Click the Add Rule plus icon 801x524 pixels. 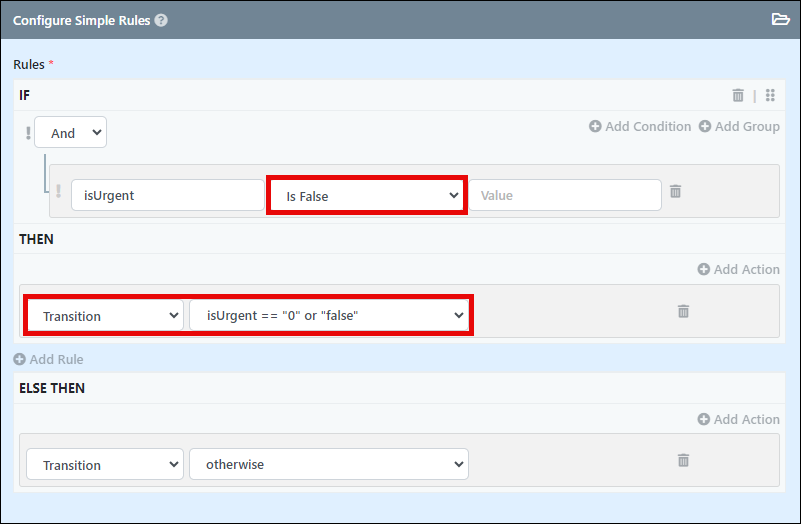coord(19,359)
